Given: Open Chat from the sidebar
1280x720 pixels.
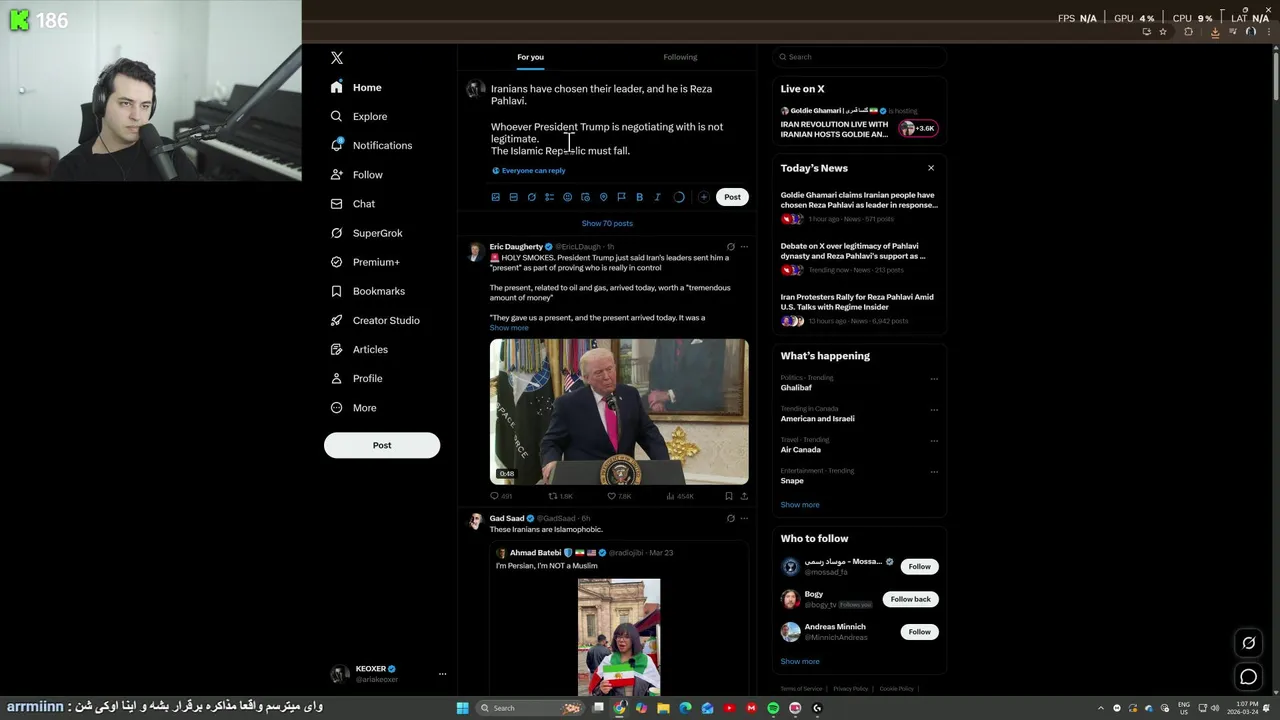Looking at the screenshot, I should 352,204.
